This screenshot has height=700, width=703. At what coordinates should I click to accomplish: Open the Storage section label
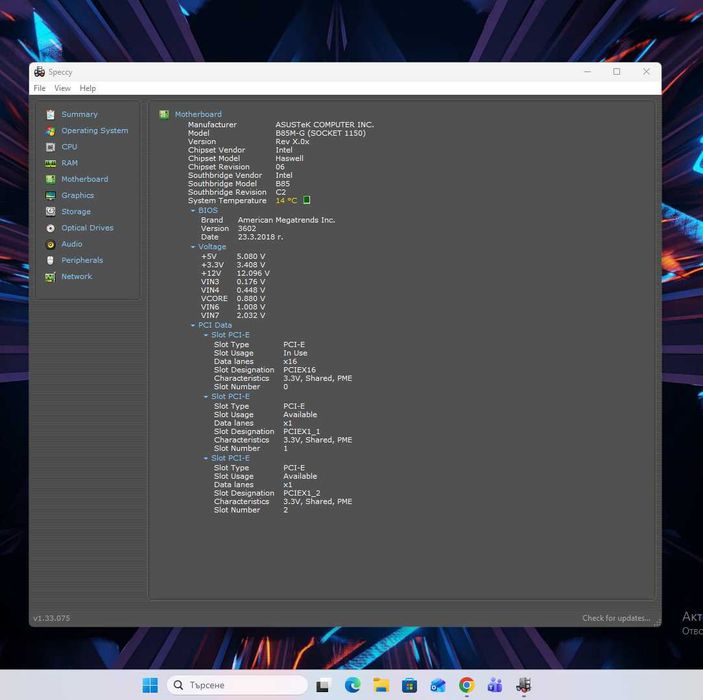click(x=76, y=211)
